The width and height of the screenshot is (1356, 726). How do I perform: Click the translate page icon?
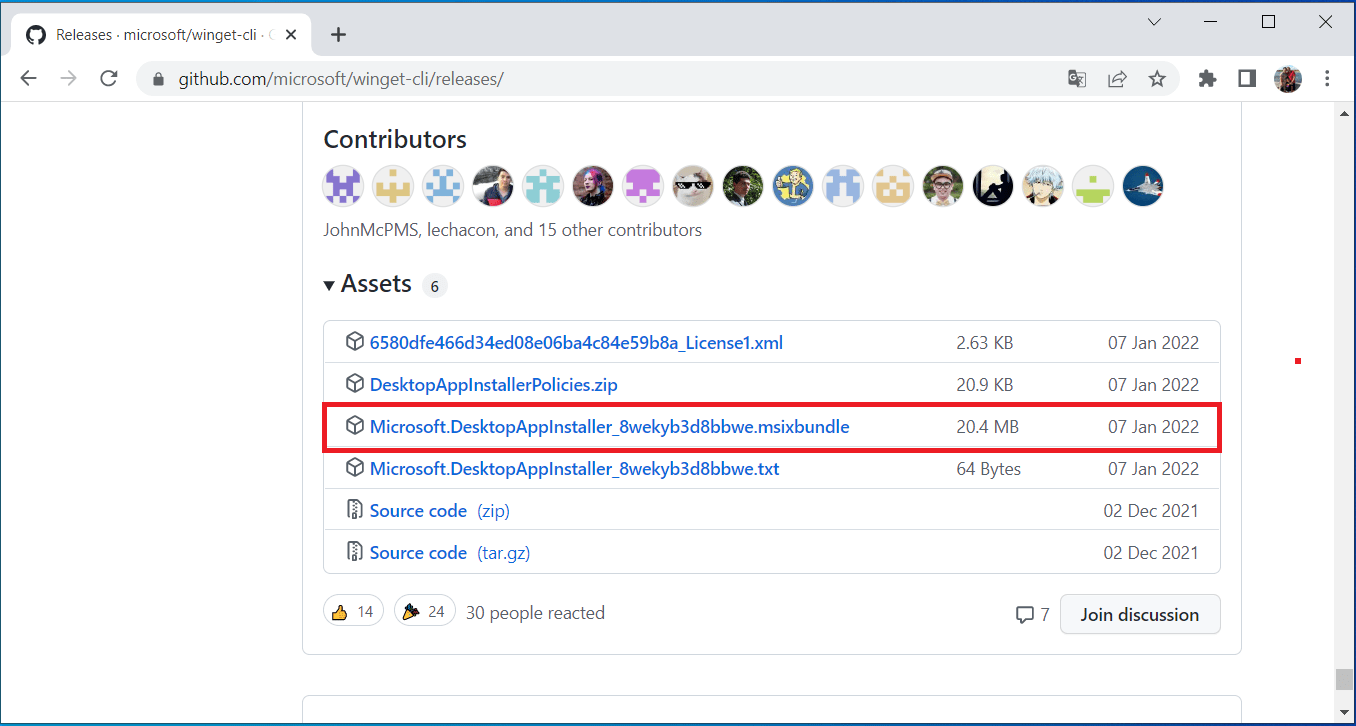(x=1077, y=78)
